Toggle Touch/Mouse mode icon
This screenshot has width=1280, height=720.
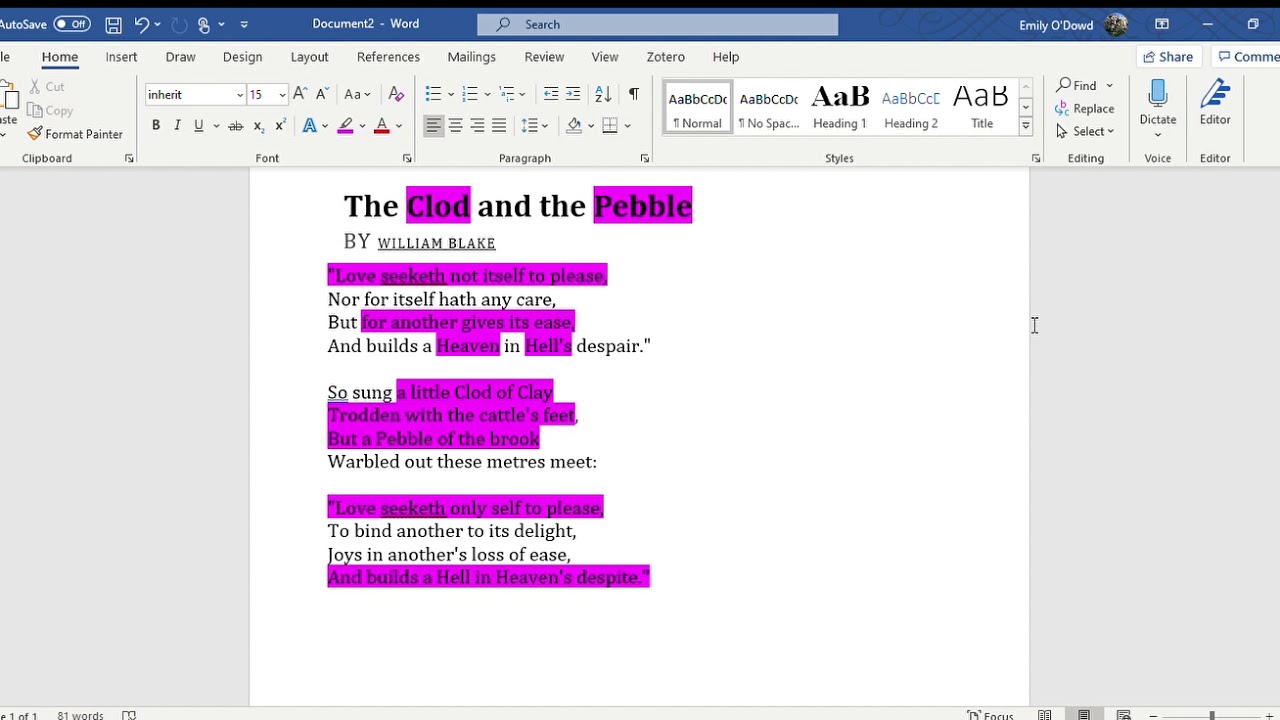[204, 24]
